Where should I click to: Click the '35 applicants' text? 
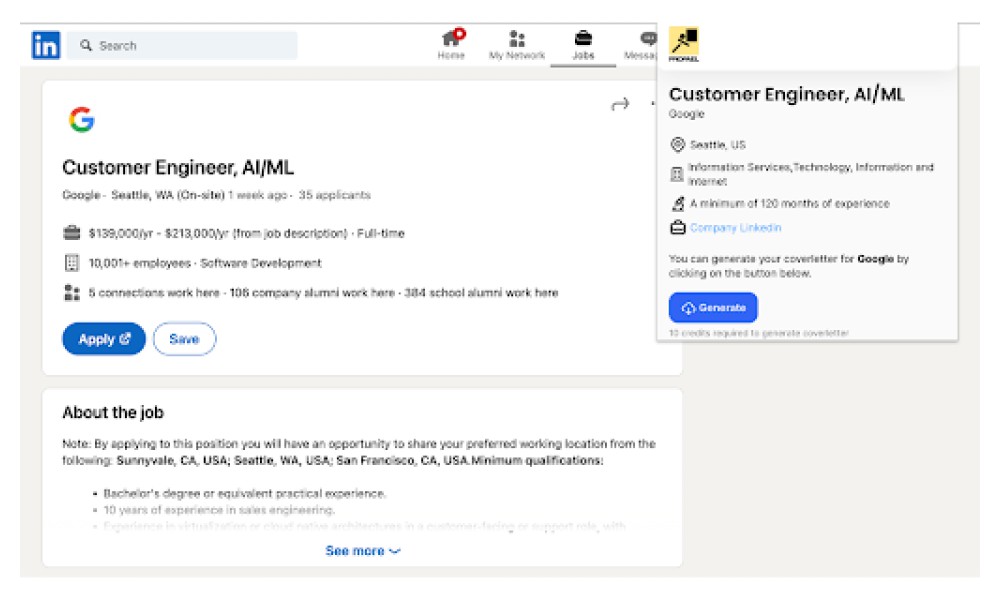334,195
